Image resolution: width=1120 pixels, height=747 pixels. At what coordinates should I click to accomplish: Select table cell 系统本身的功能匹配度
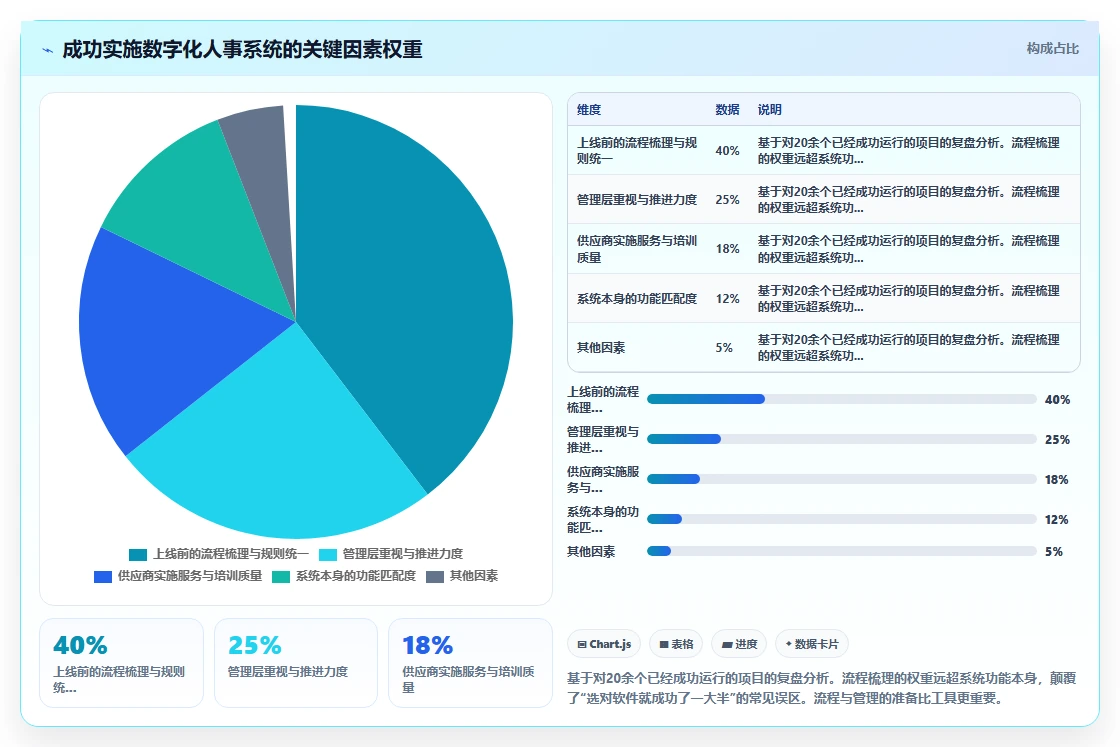(636, 299)
